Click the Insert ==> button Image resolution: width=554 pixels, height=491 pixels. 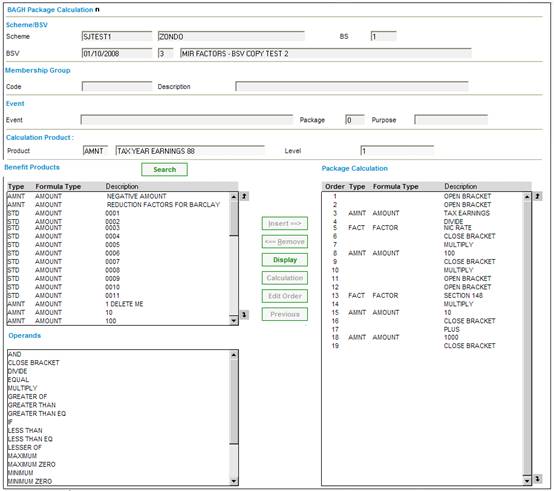[x=285, y=224]
